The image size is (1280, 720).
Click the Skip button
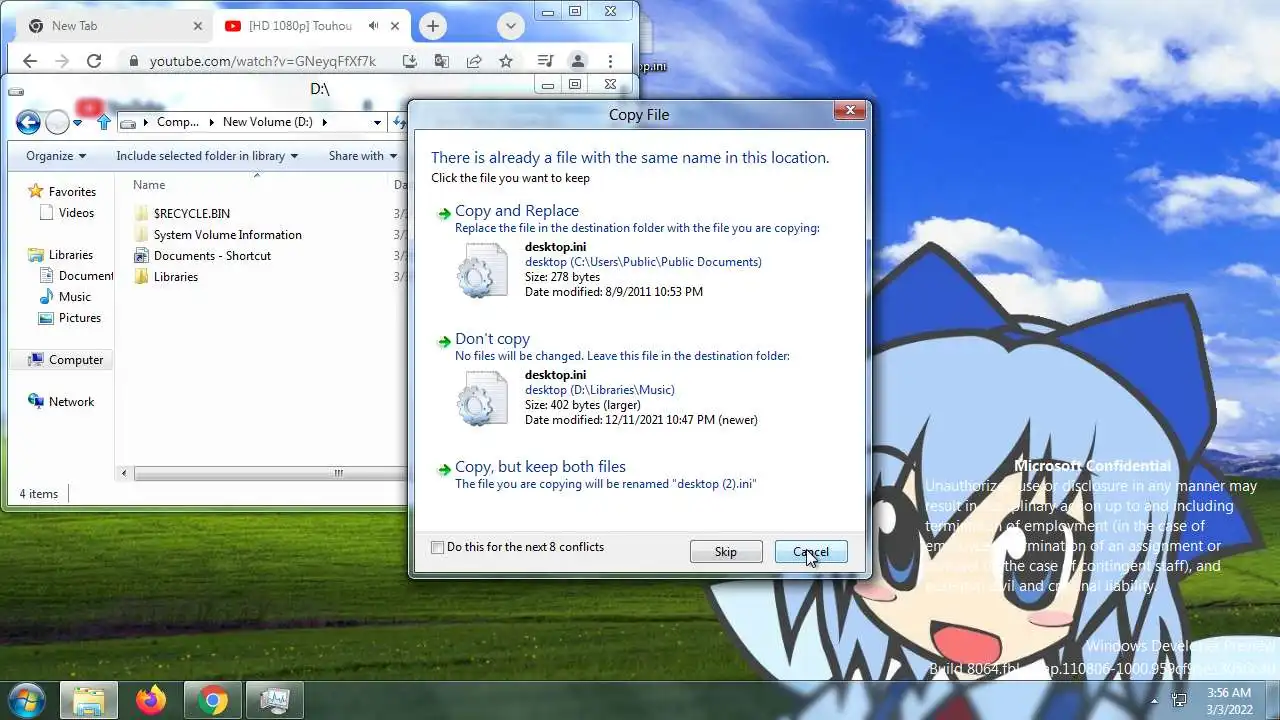pos(726,552)
